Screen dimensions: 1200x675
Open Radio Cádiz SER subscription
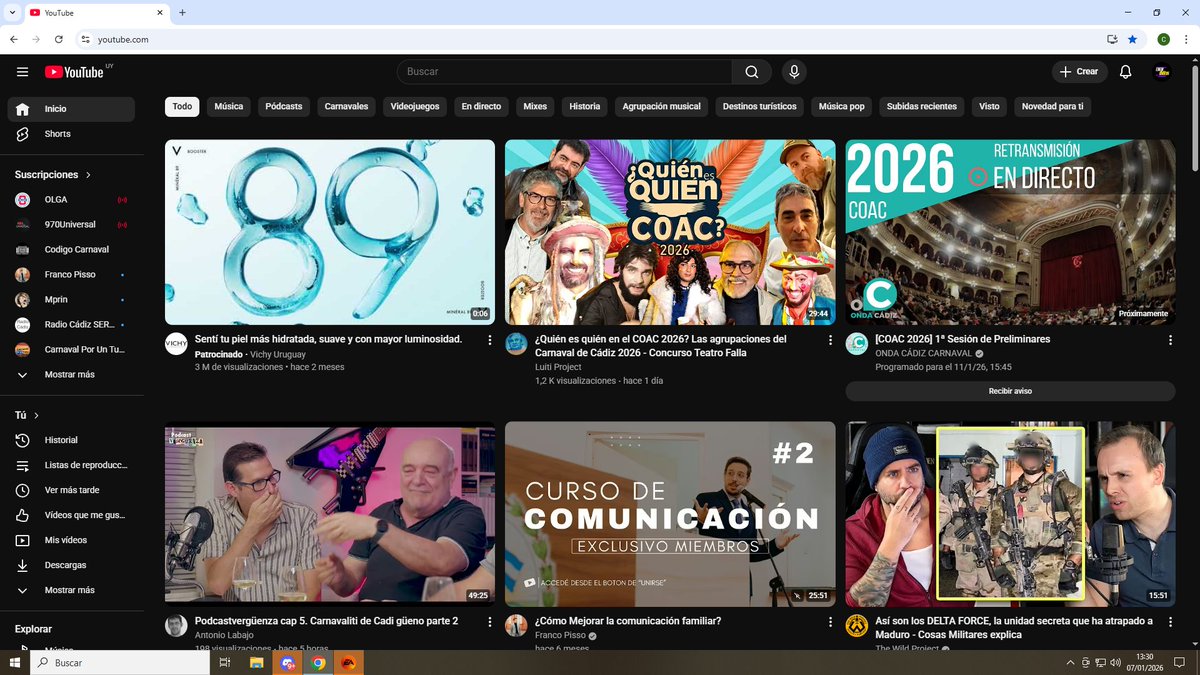pyautogui.click(x=71, y=324)
